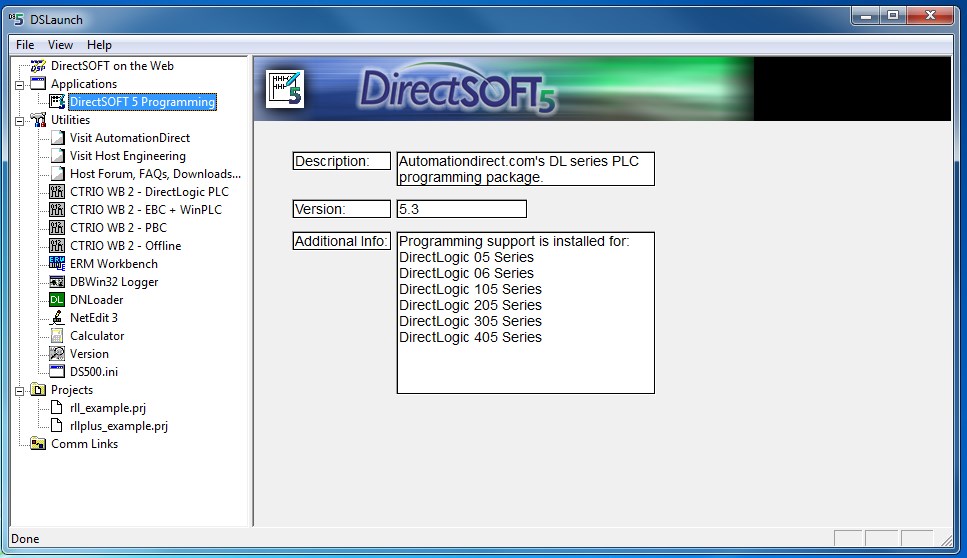Open the File menu
Image resolution: width=967 pixels, height=558 pixels.
tap(25, 45)
